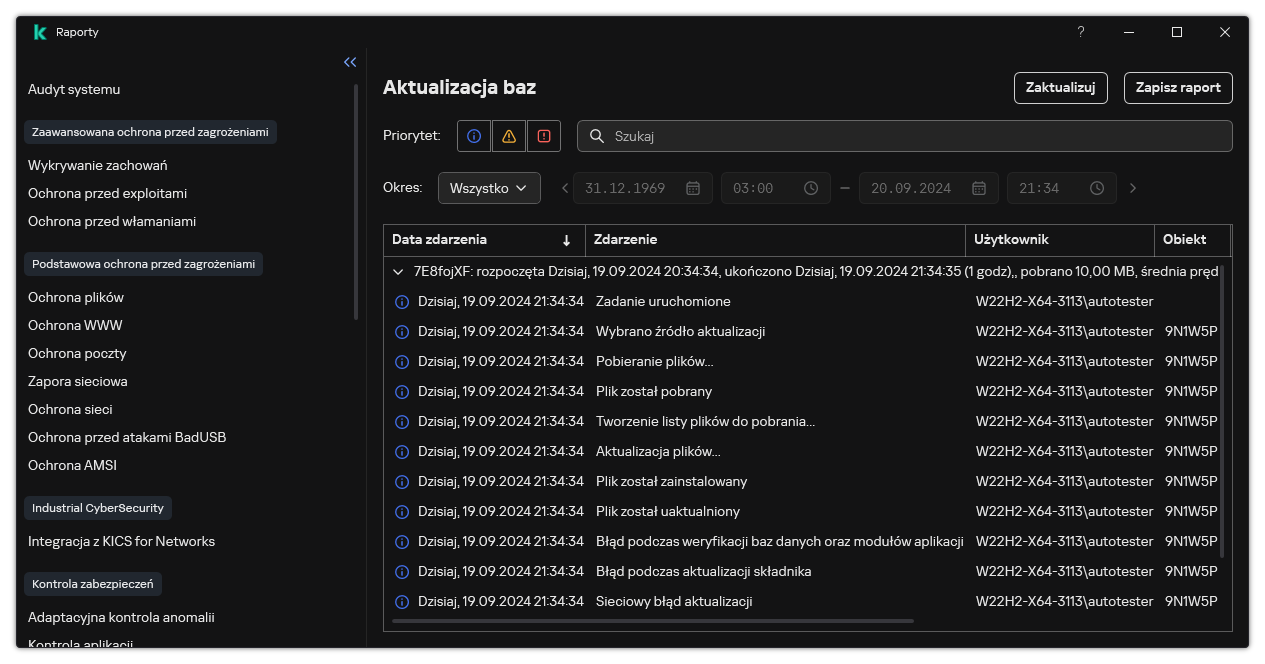
Task: Toggle the critical priority filter icon
Action: point(544,136)
